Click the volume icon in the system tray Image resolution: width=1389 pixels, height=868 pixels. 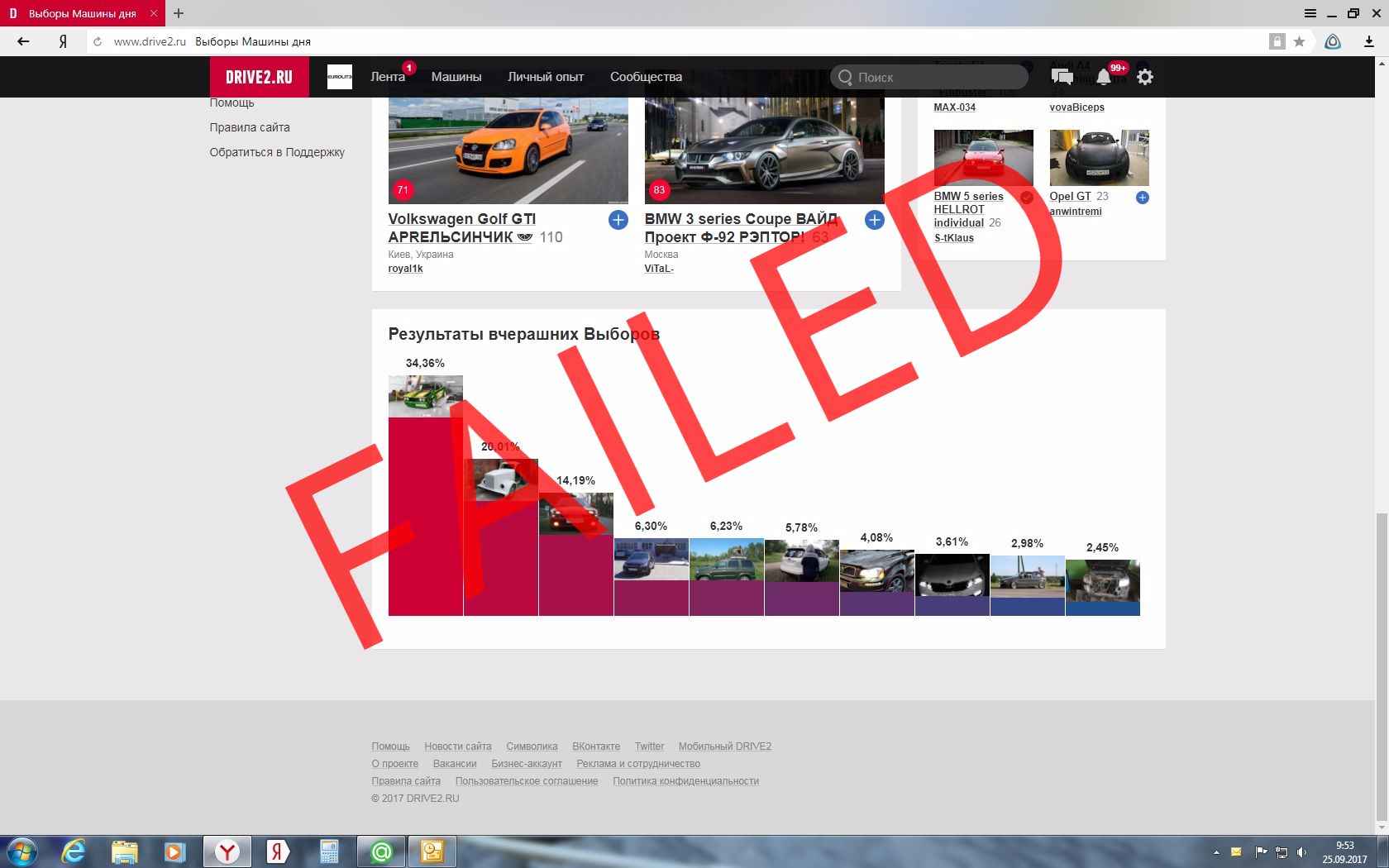[1301, 851]
